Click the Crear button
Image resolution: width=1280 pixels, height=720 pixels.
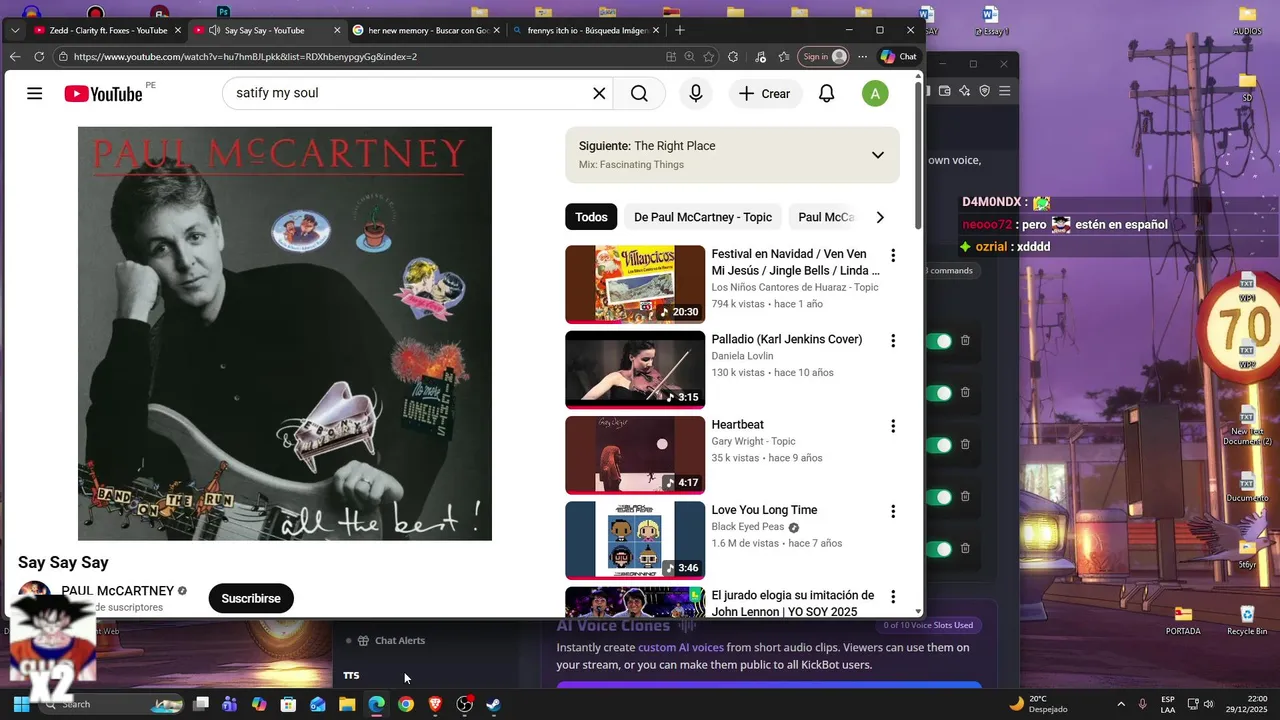(765, 94)
